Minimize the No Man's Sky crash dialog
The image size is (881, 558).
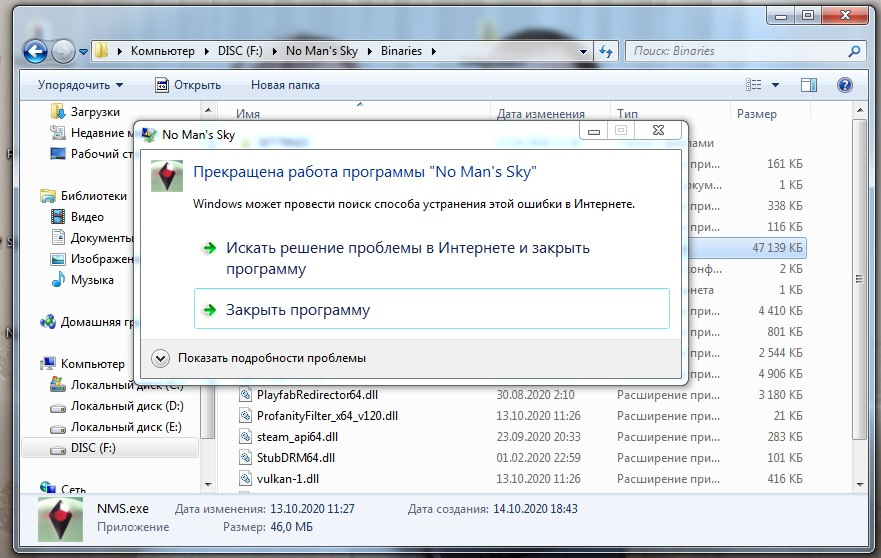[593, 131]
